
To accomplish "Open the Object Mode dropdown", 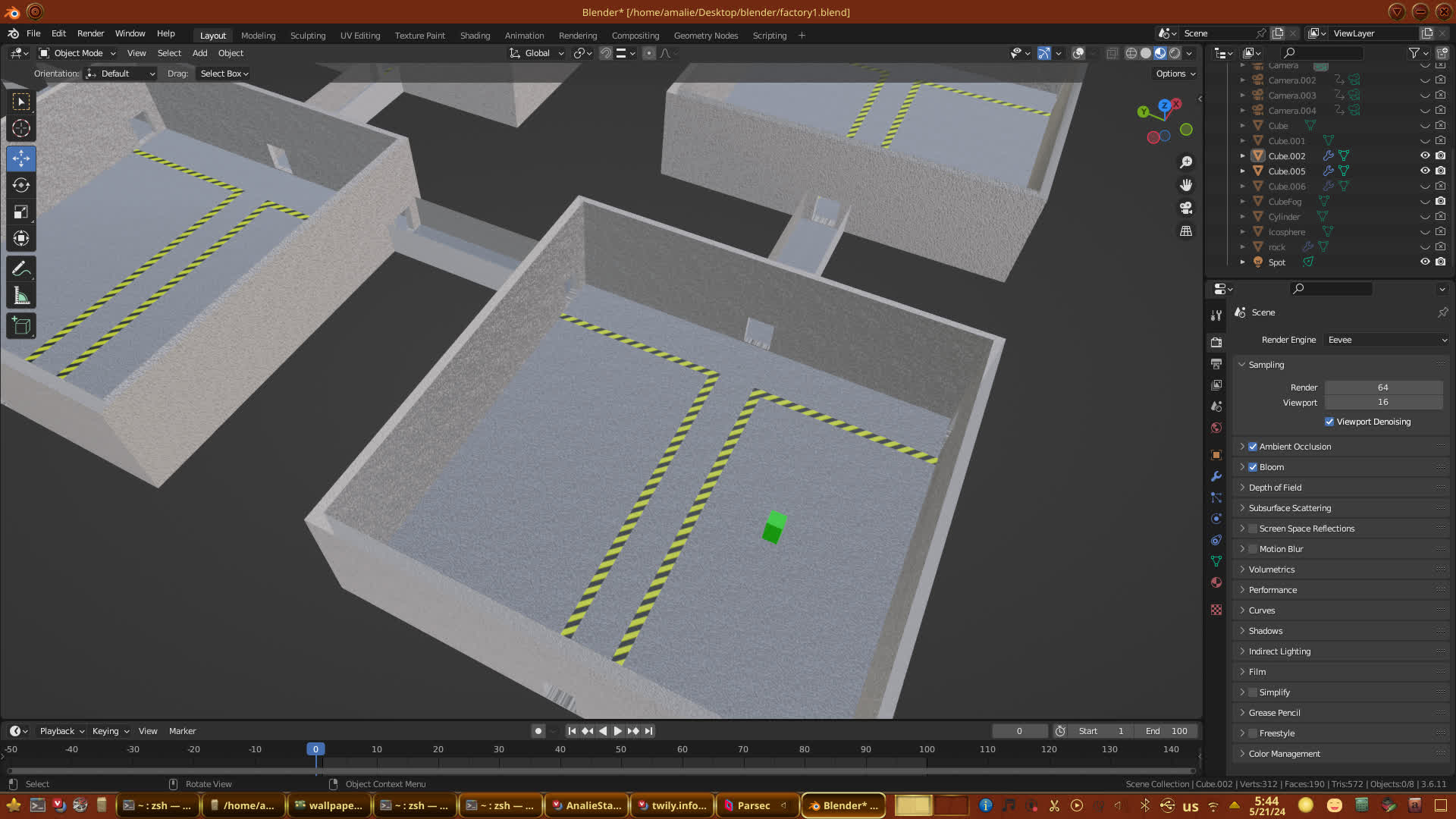I will point(78,53).
